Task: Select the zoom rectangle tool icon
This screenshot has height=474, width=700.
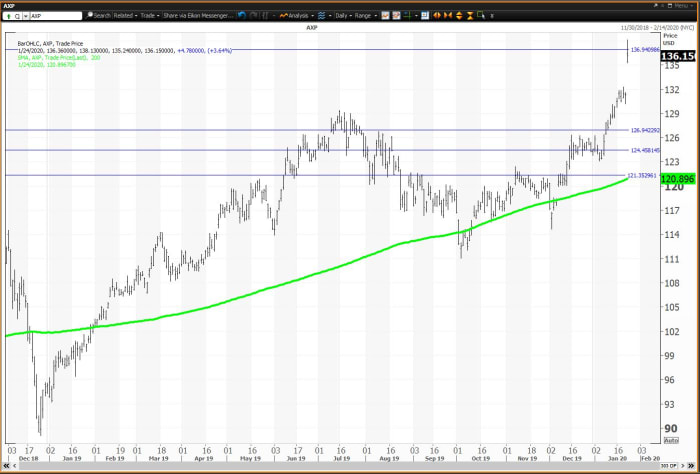Action: click(481, 16)
